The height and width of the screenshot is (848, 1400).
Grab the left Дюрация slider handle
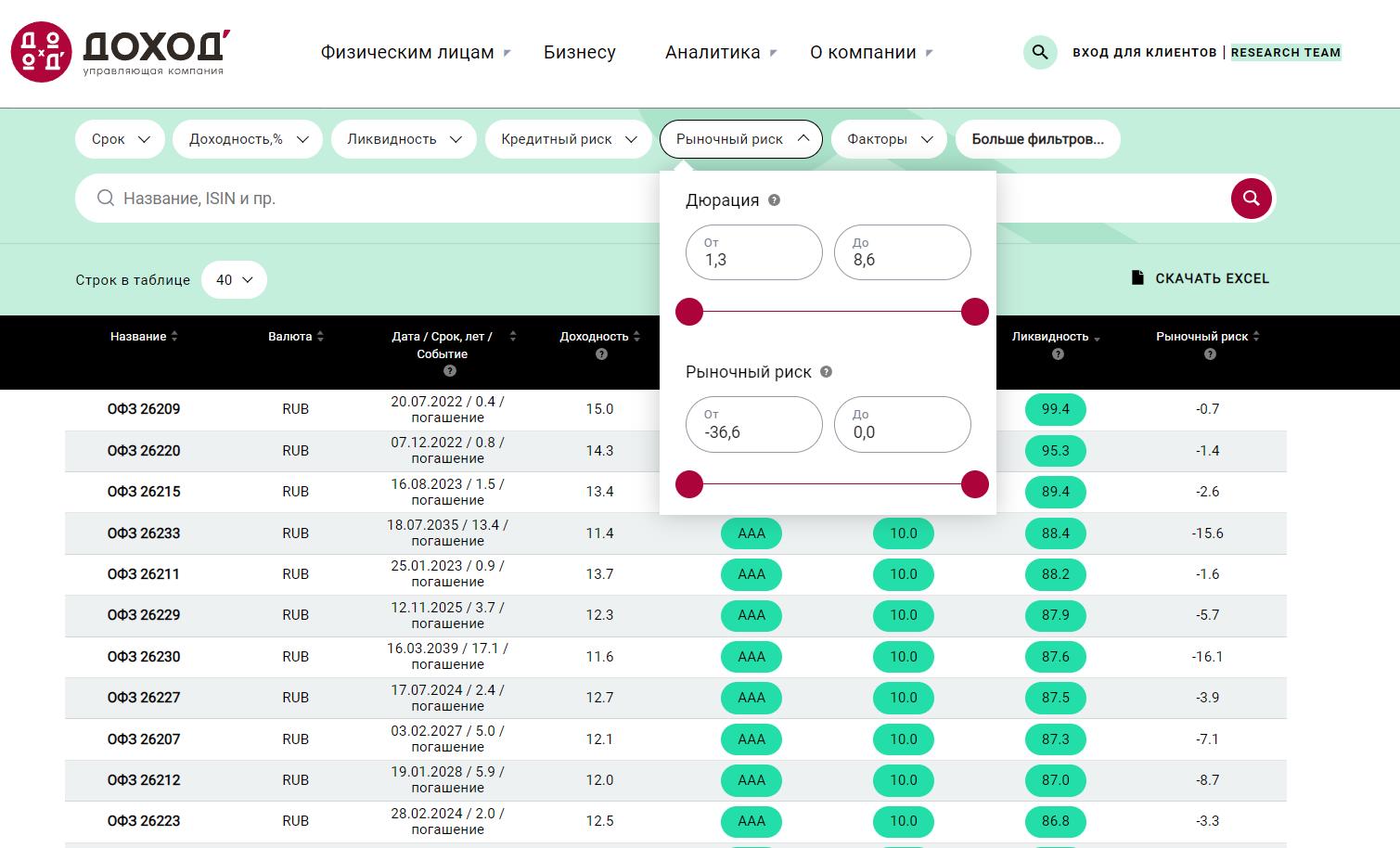click(x=689, y=313)
